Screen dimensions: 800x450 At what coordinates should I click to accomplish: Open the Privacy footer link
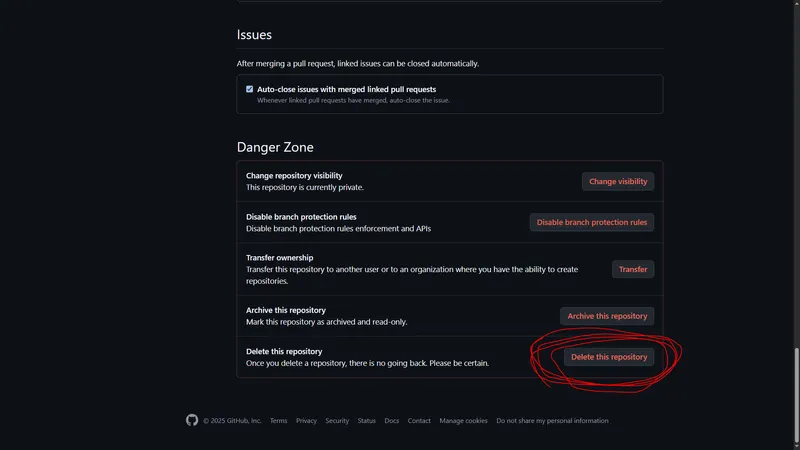306,421
